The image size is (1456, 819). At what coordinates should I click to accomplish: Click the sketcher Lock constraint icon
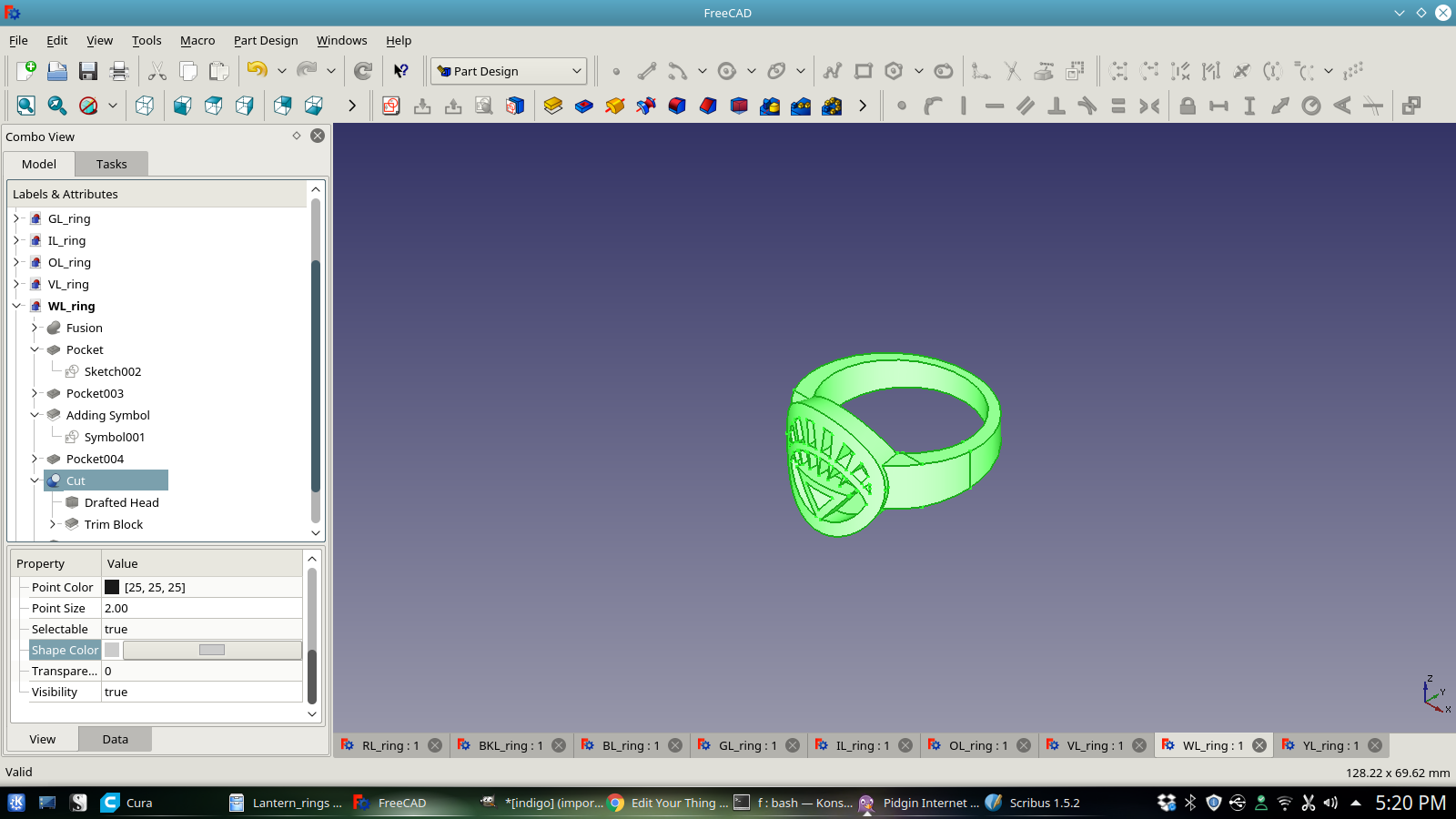tap(1188, 106)
